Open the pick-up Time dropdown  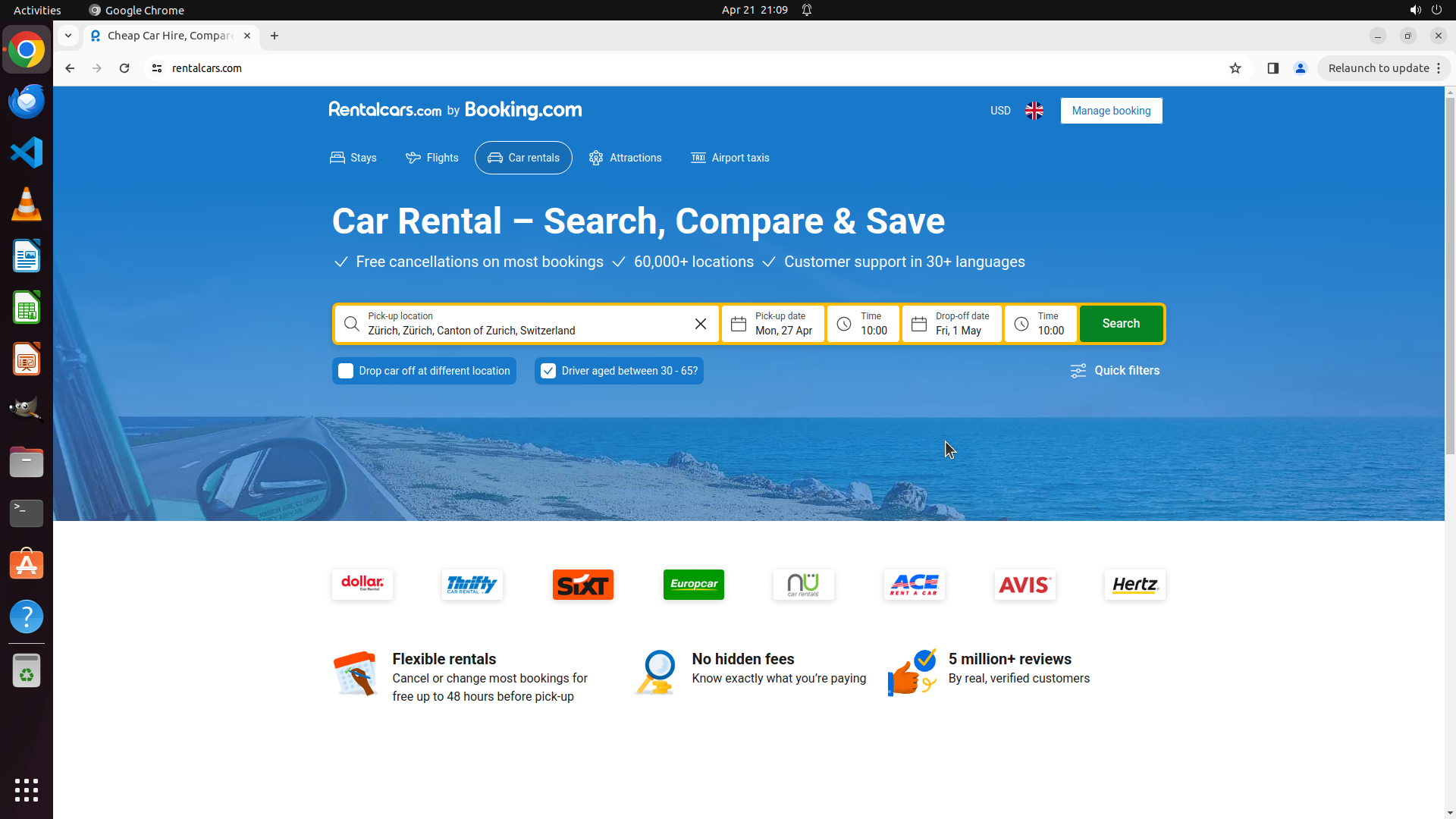(x=863, y=324)
